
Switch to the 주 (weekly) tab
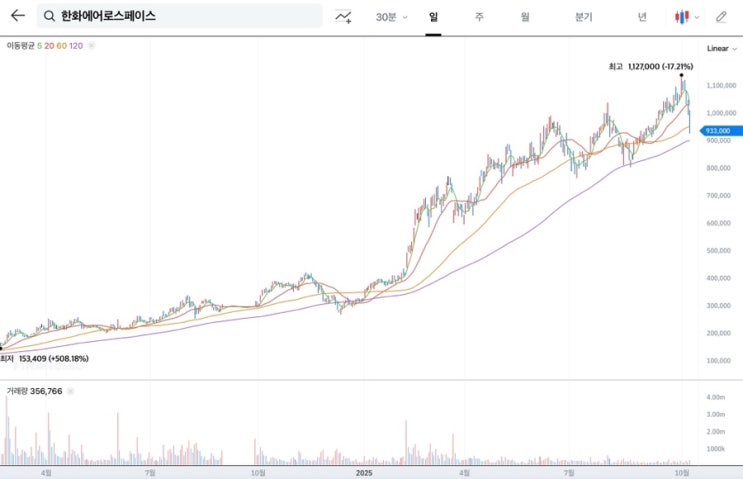pyautogui.click(x=479, y=17)
